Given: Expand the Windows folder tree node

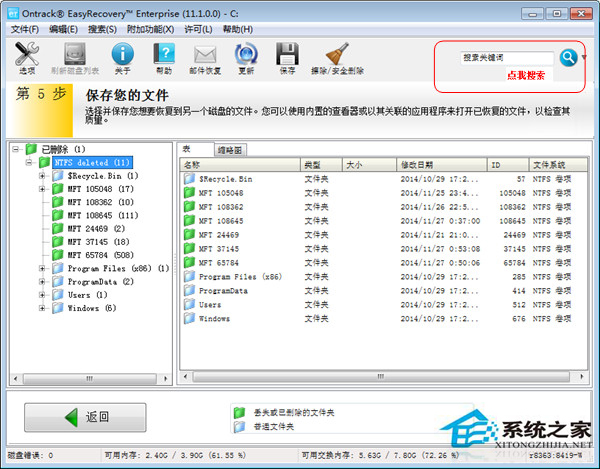Looking at the screenshot, I should pyautogui.click(x=42, y=308).
